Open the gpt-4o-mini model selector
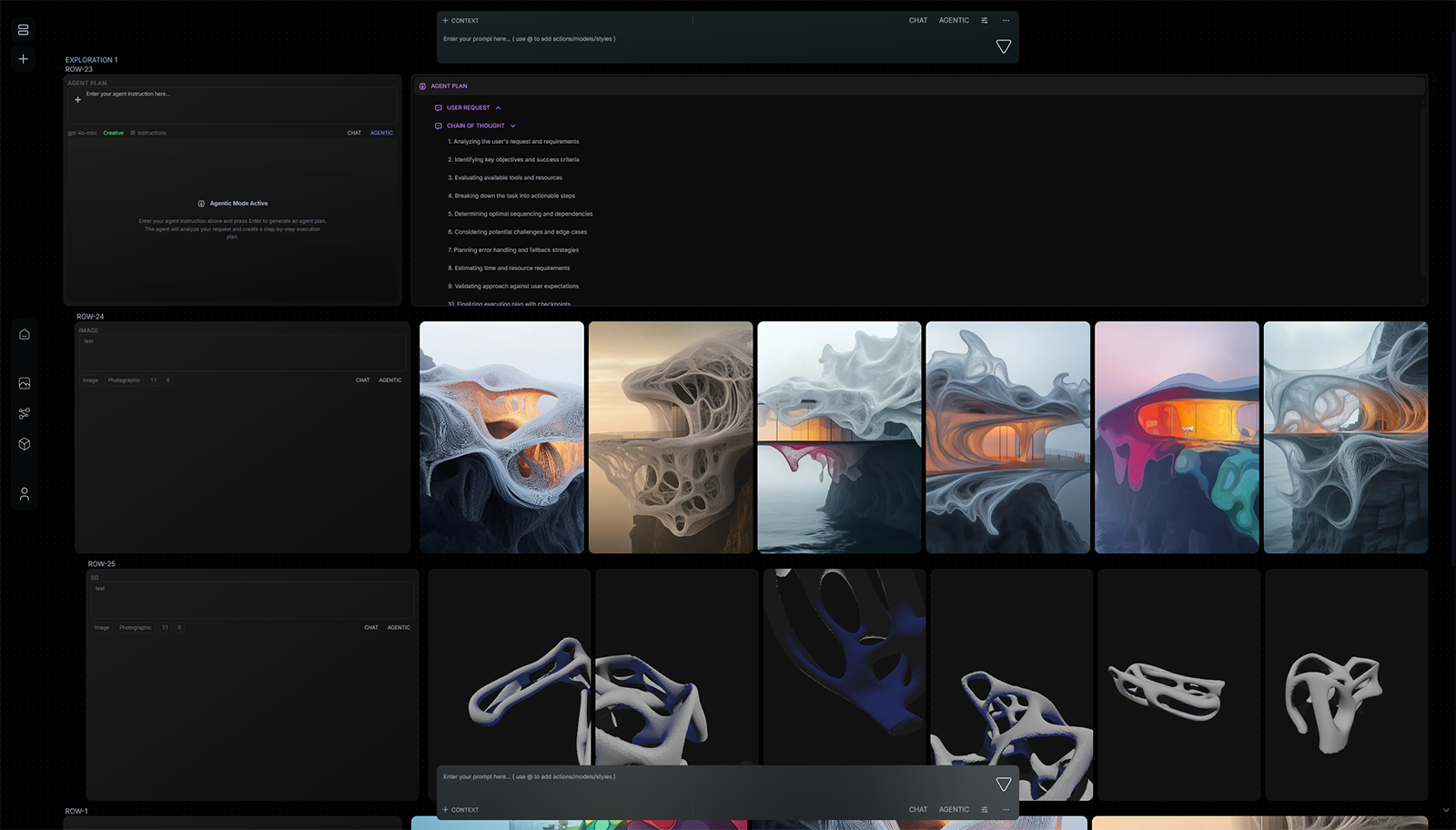 82,133
